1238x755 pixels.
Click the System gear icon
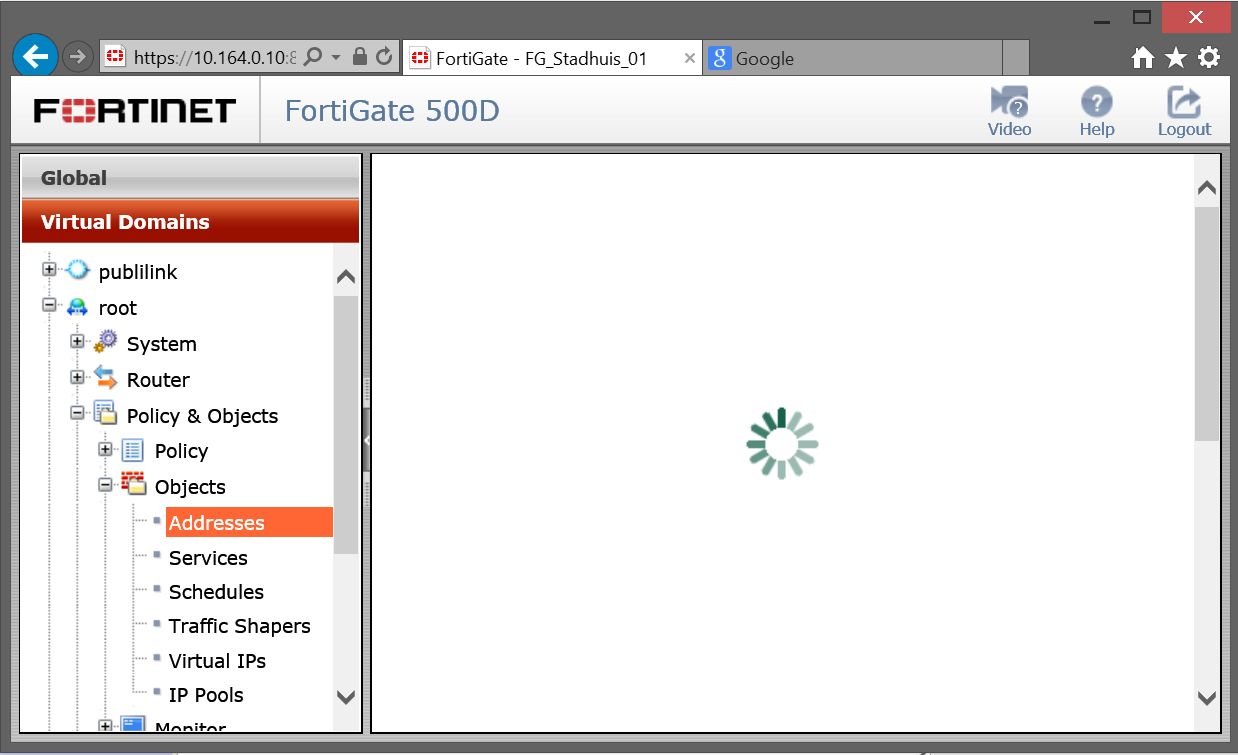[105, 342]
